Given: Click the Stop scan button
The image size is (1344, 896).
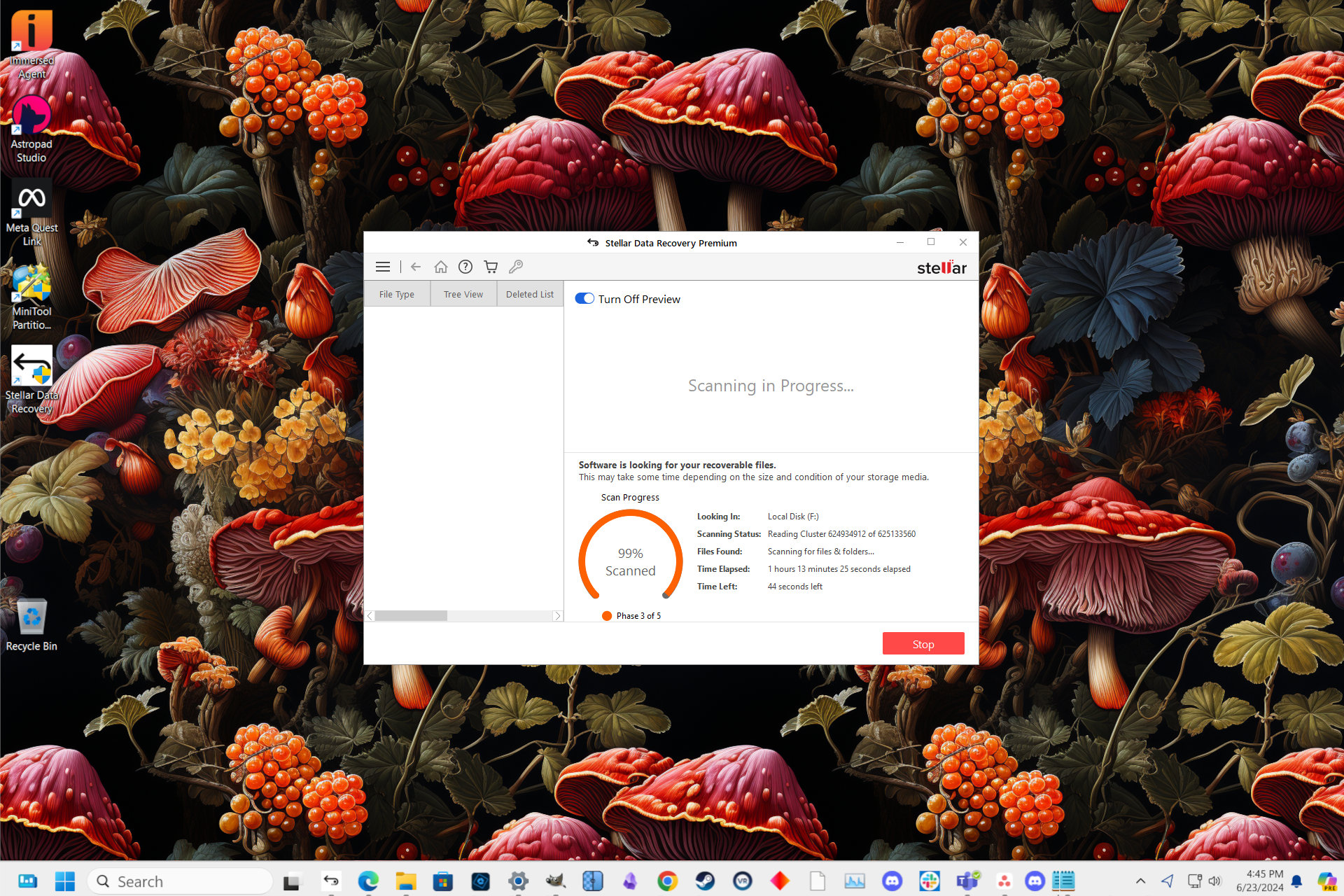Looking at the screenshot, I should 922,644.
